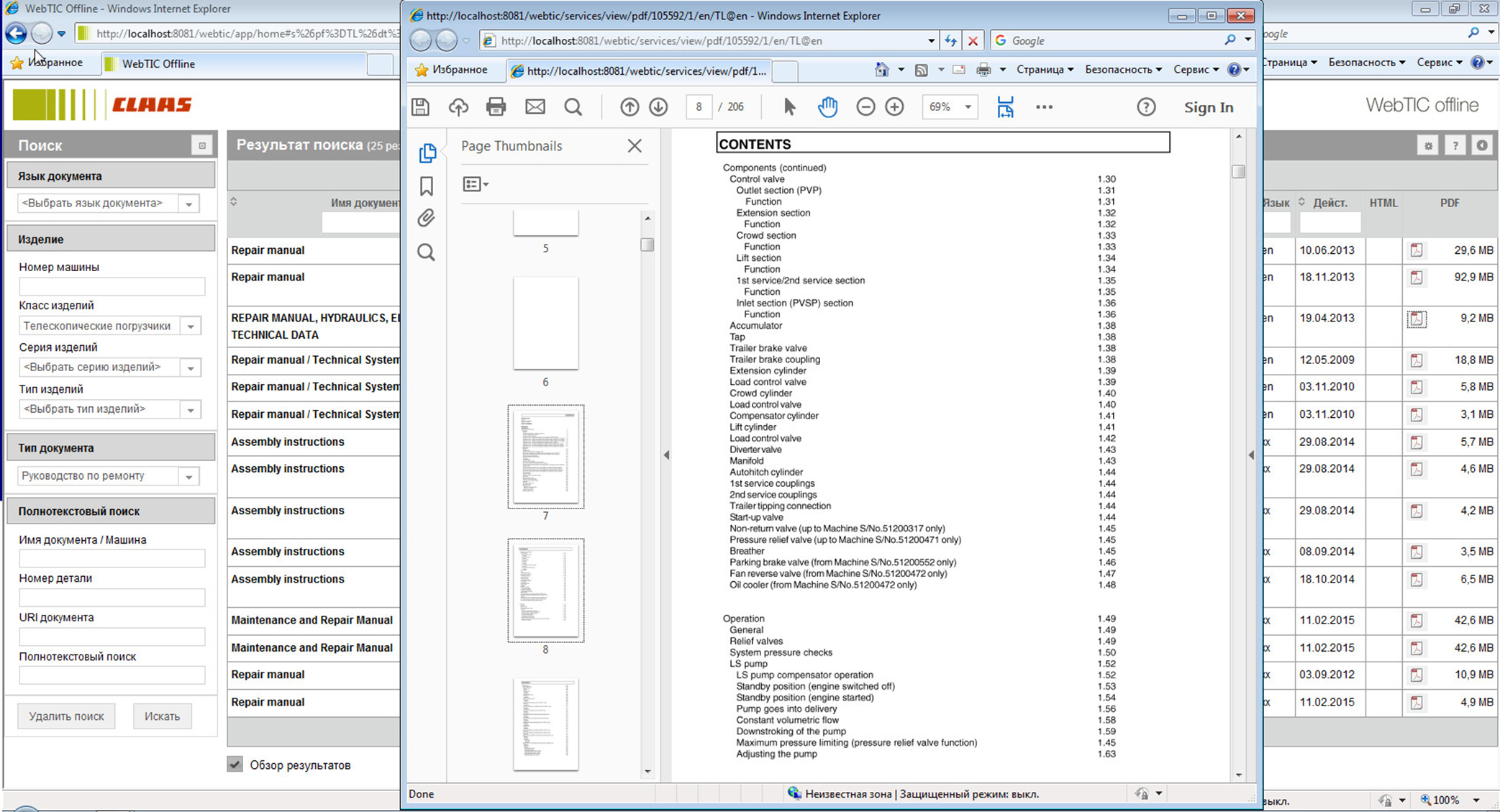Expand the Тип документа dropdown
Image resolution: width=1500 pixels, height=812 pixels.
189,477
